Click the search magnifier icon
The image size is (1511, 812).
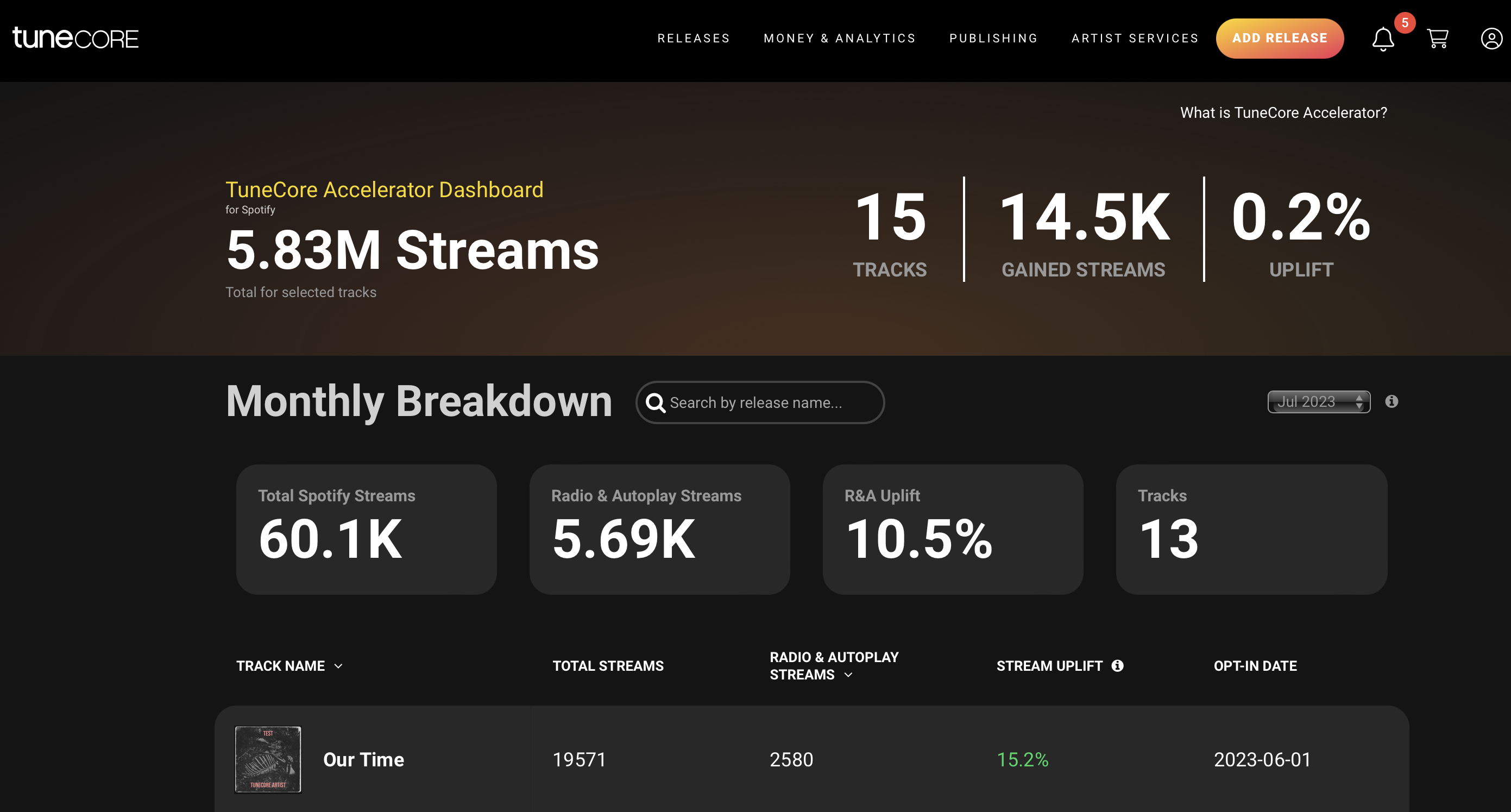point(655,403)
